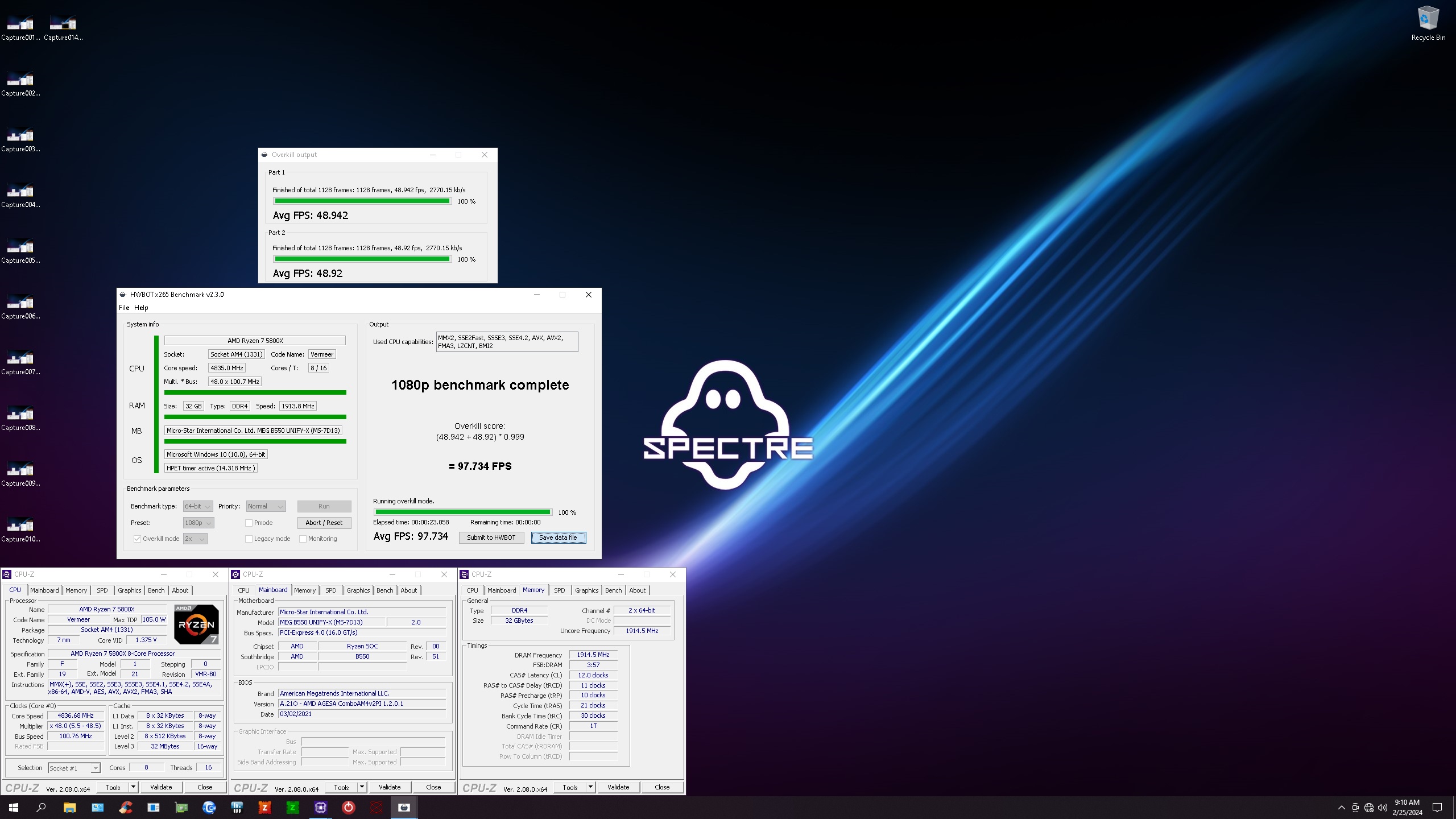Screen dimensions: 1456x819
Task: Launch CCleaner from the taskbar
Action: [126, 807]
